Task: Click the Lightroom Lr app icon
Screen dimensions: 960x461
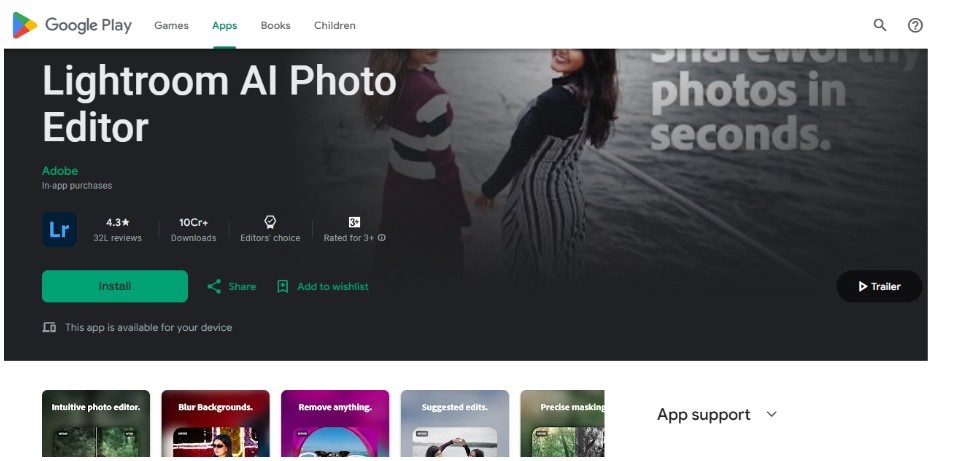Action: click(x=59, y=230)
